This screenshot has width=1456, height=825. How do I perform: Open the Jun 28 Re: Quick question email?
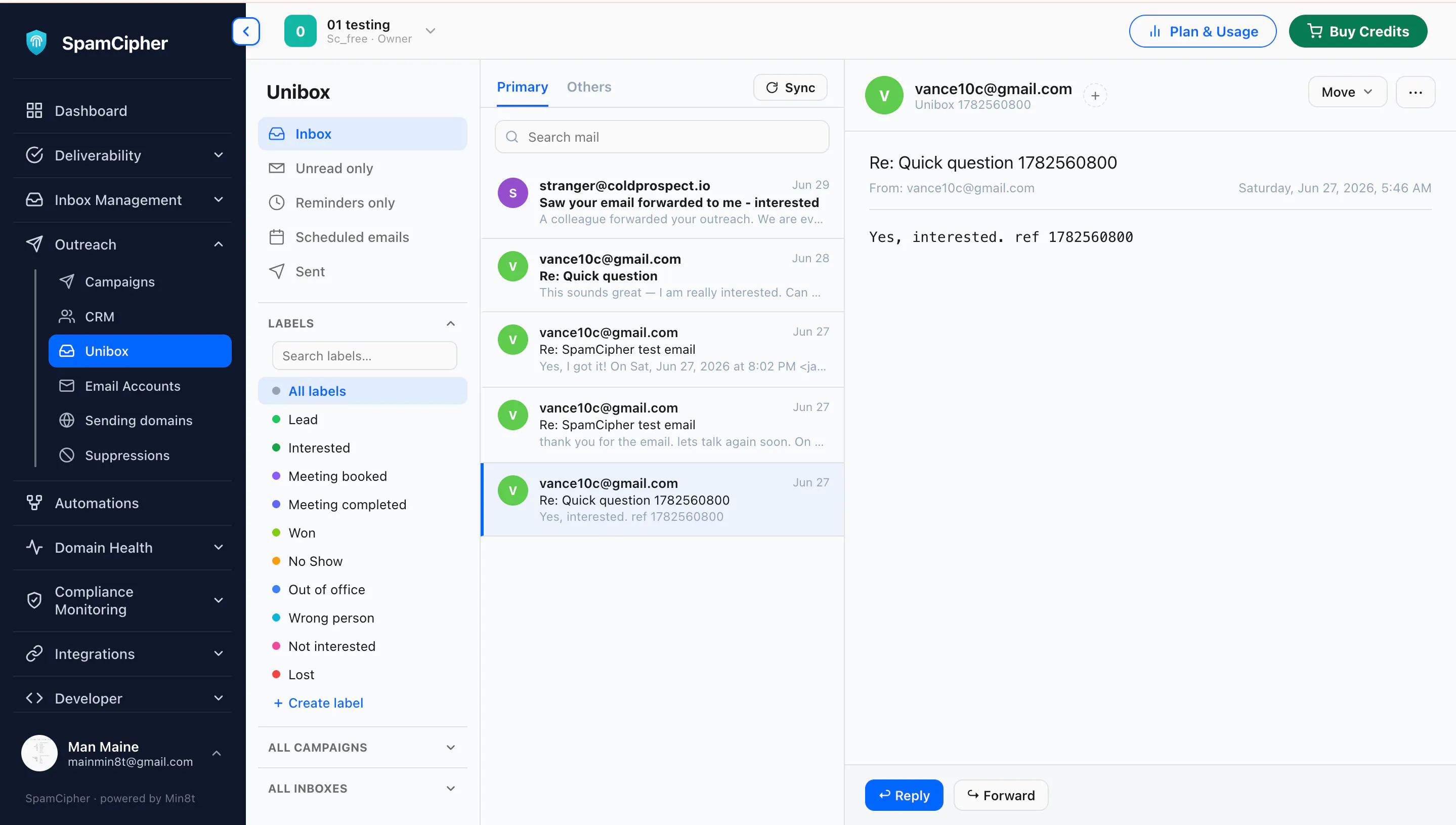[662, 275]
